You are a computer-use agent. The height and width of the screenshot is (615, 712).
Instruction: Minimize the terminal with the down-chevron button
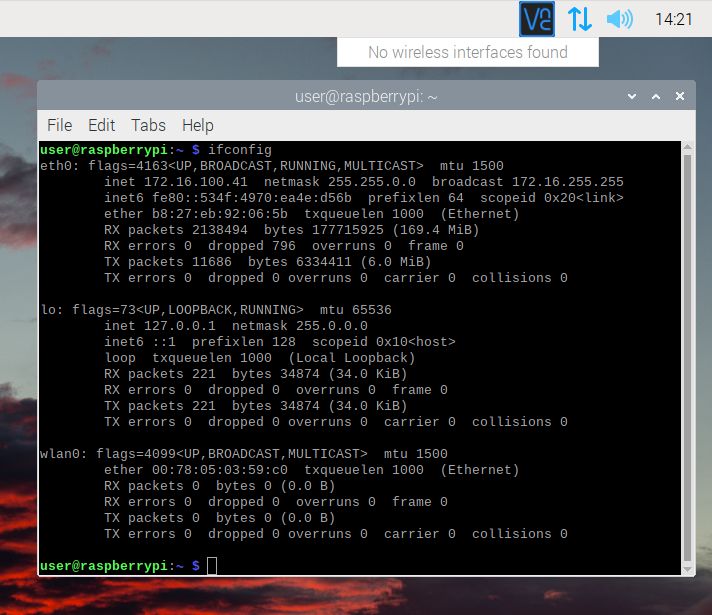click(x=632, y=96)
